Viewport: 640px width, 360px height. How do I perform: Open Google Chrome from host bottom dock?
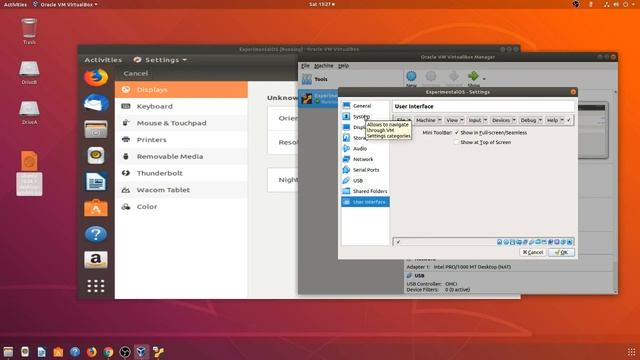point(108,351)
